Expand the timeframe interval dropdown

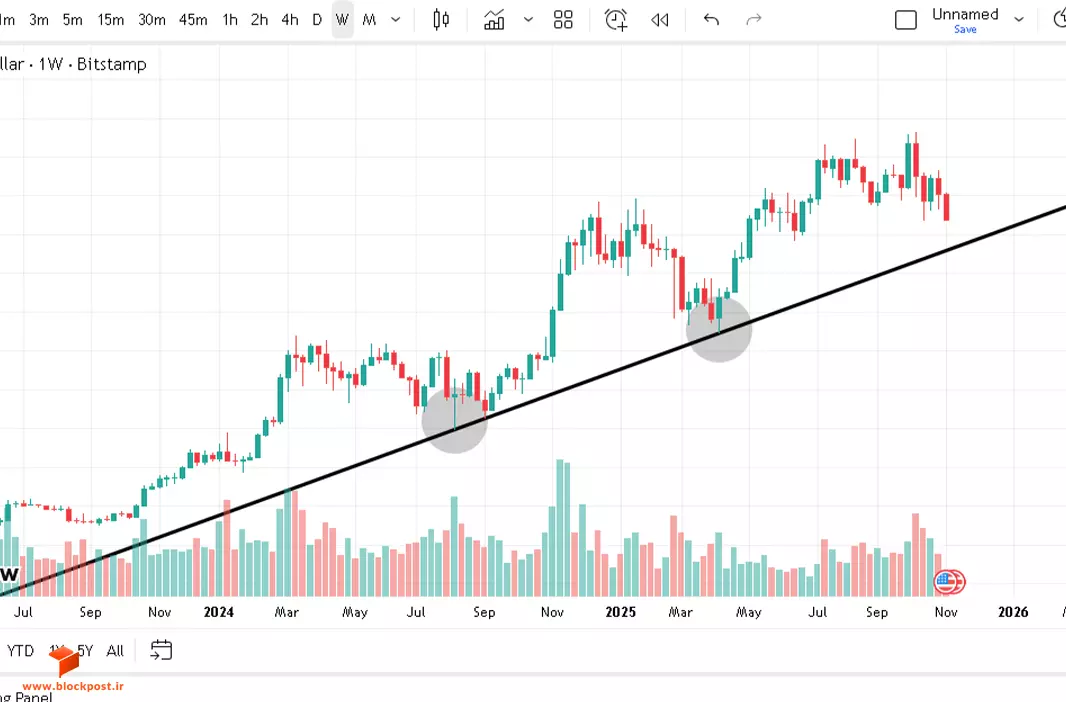[396, 20]
